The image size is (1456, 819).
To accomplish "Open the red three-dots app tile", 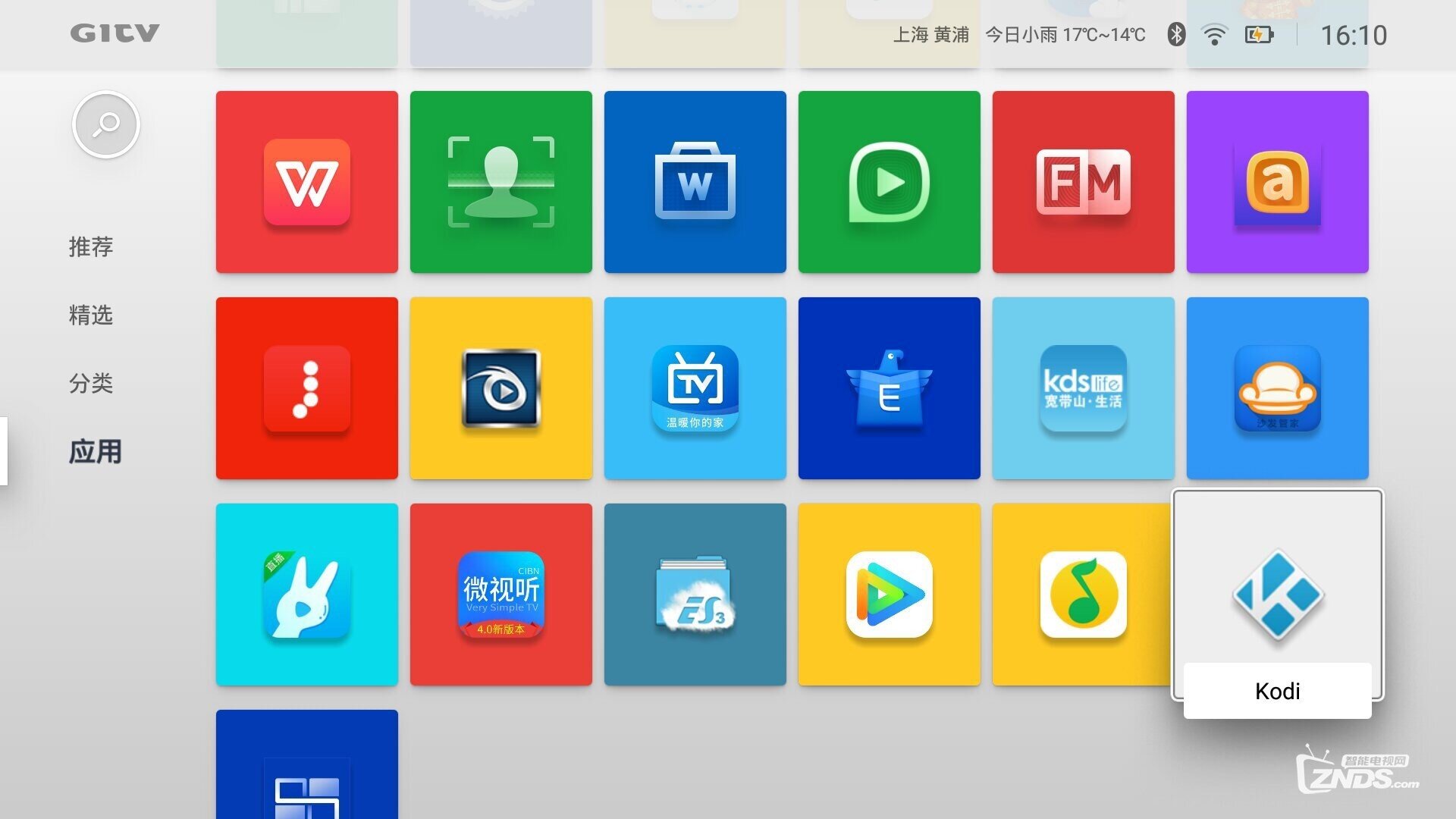I will (x=306, y=388).
